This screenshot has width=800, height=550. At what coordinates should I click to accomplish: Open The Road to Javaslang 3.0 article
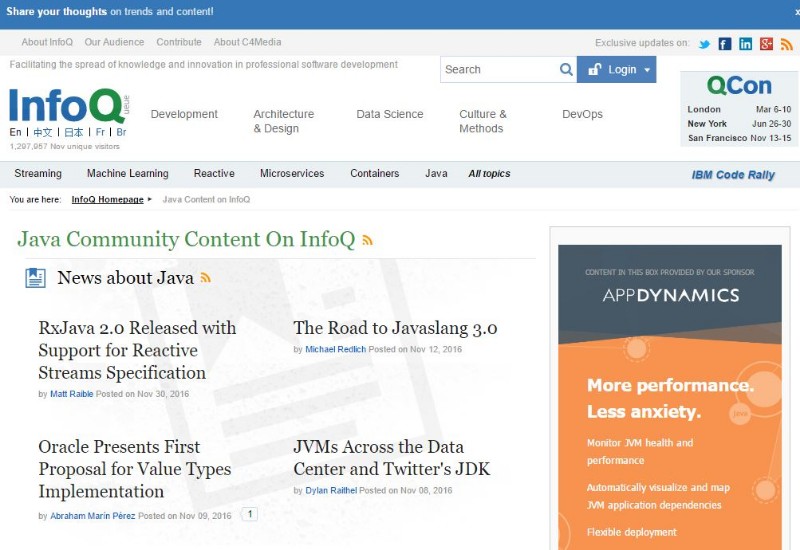395,328
